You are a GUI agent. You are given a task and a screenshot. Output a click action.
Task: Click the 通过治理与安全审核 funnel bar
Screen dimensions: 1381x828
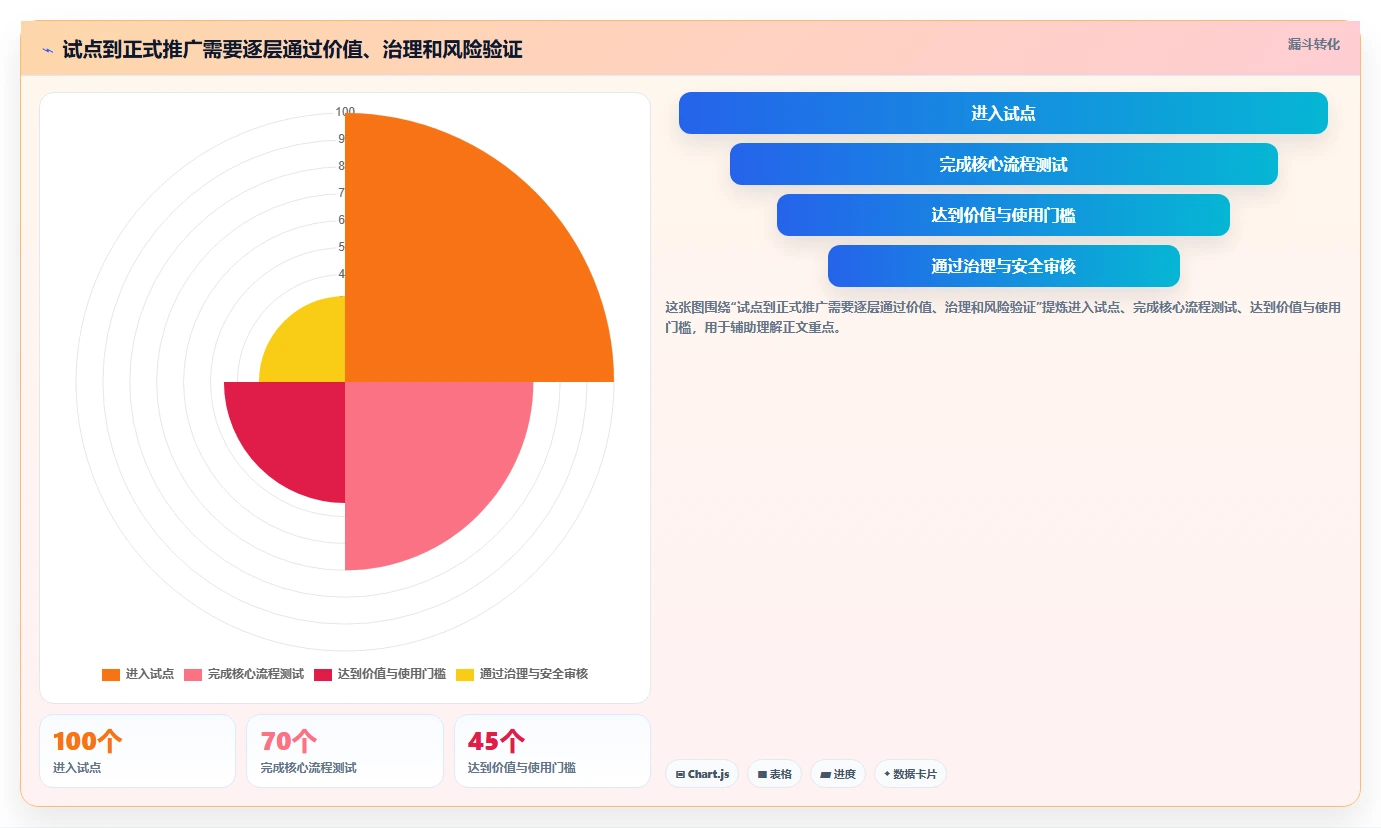(1003, 266)
